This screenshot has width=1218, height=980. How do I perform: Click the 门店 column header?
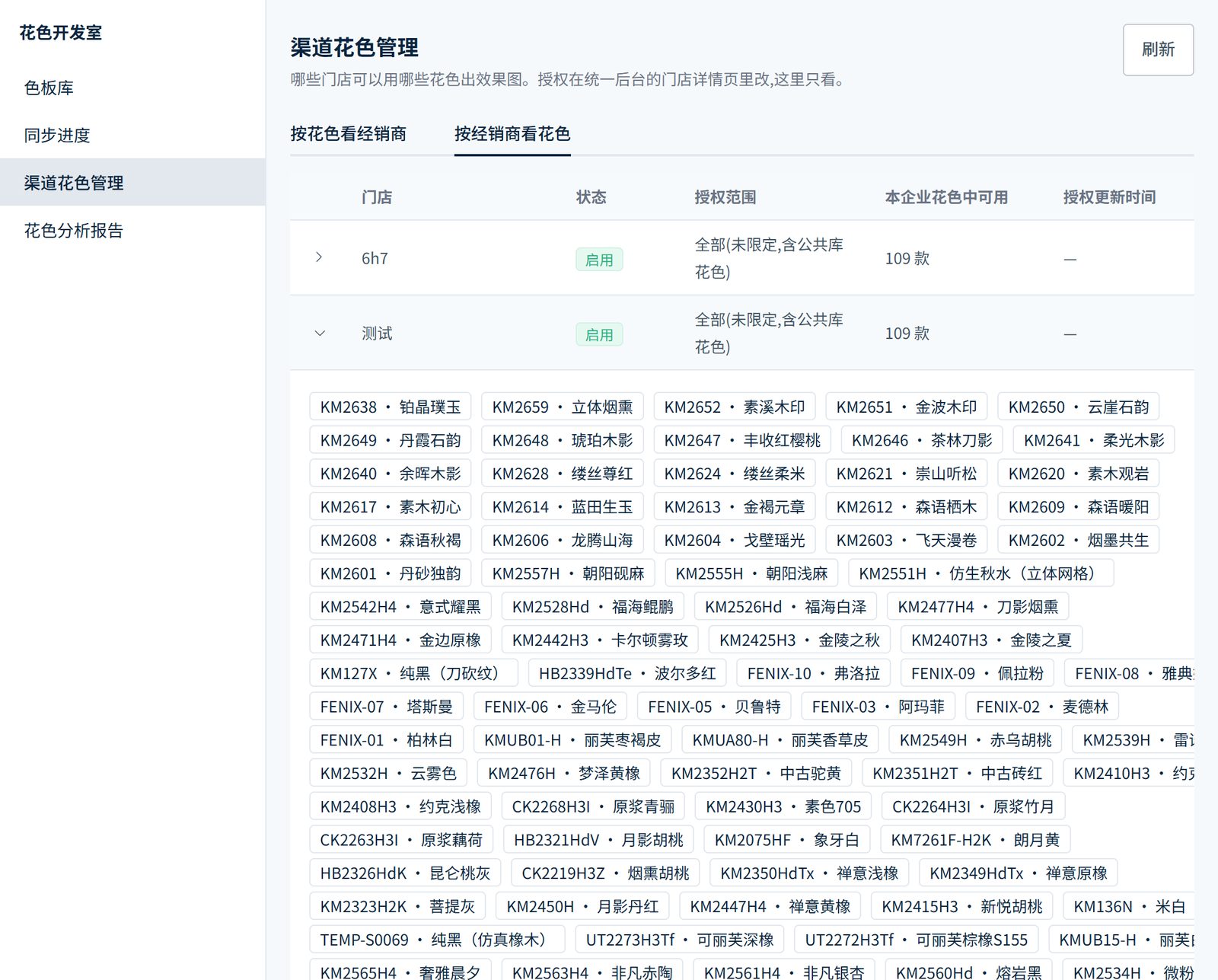(377, 197)
